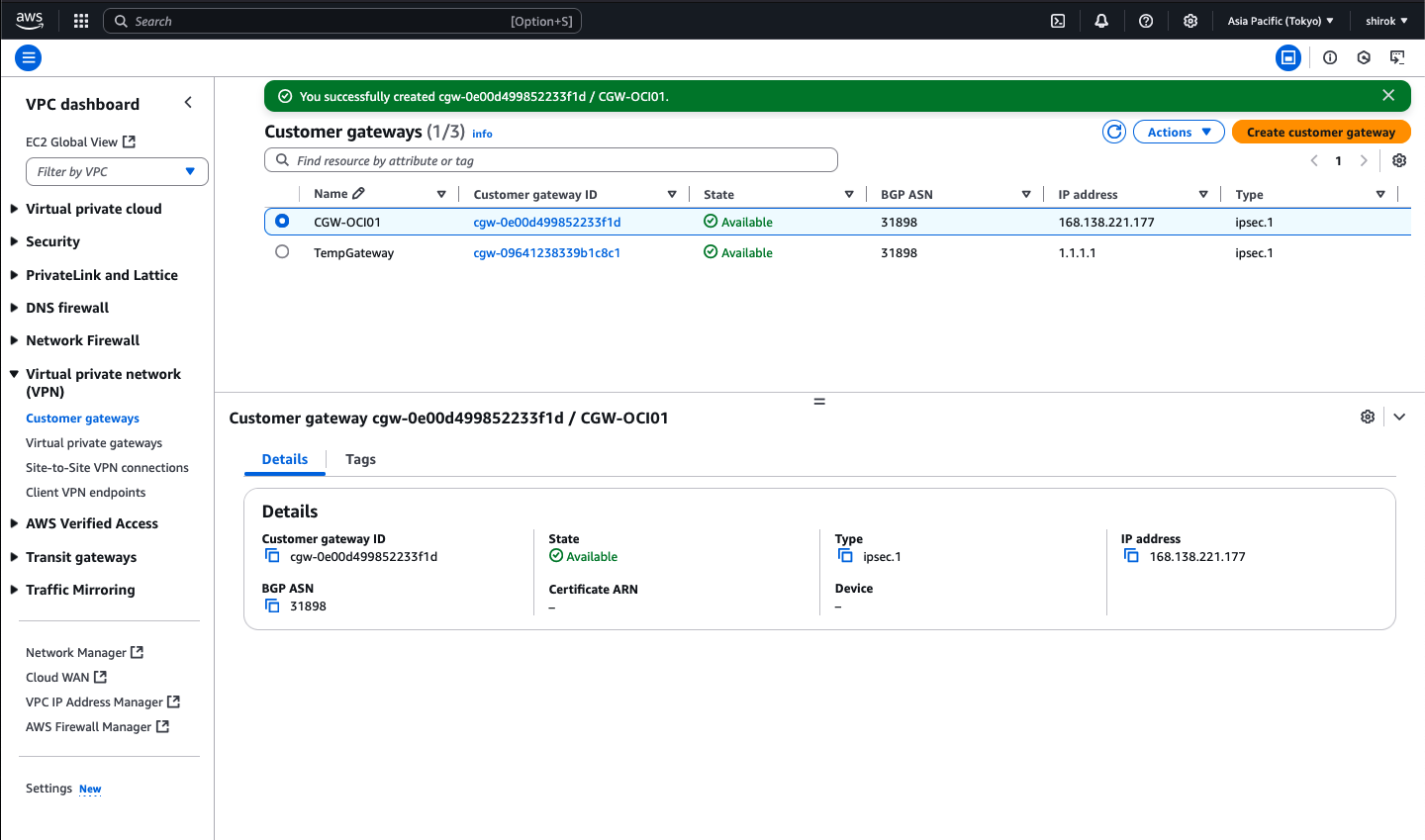
Task: Open Client VPN endpoints
Action: tap(85, 493)
